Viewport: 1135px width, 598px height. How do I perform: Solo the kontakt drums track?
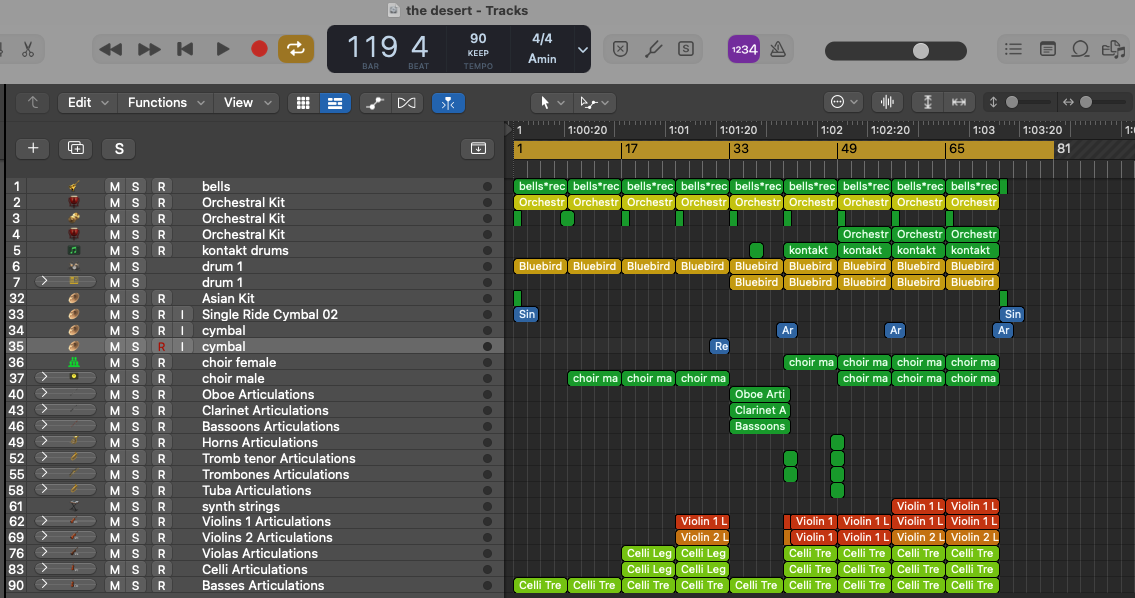click(x=135, y=251)
